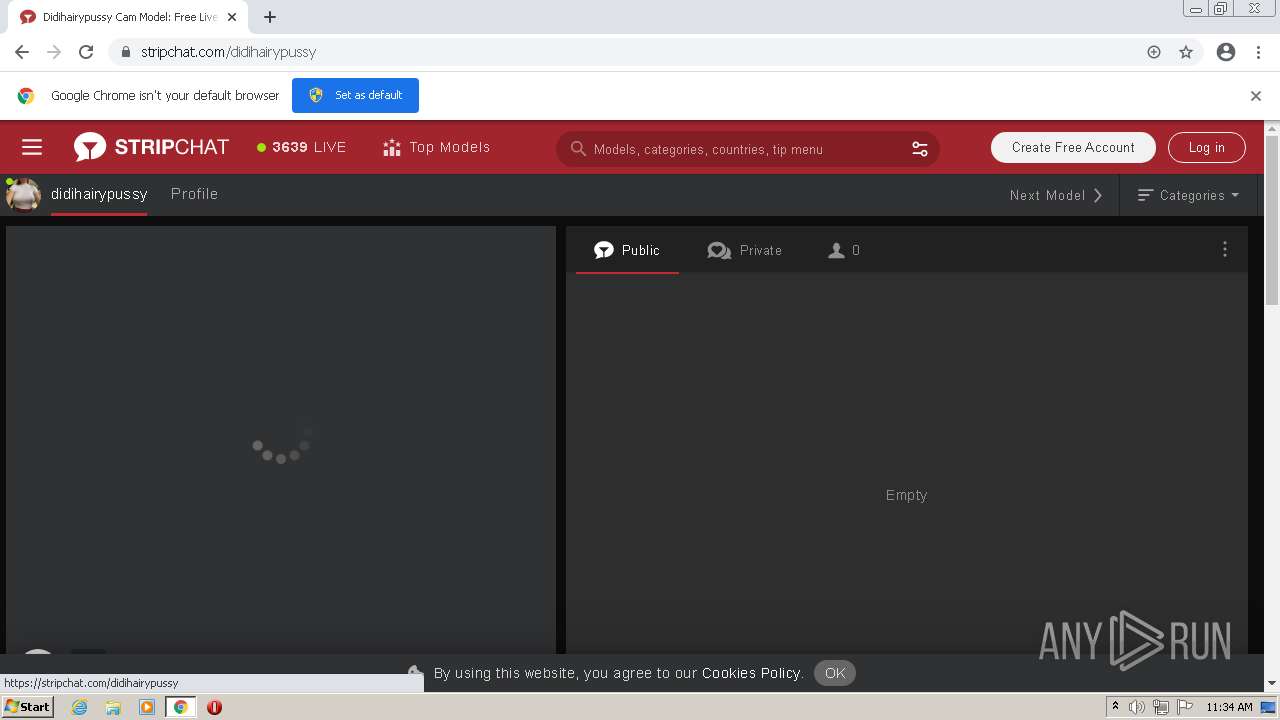Click the red Opera-style icon in taskbar
Viewport: 1280px width, 720px height.
pos(214,707)
